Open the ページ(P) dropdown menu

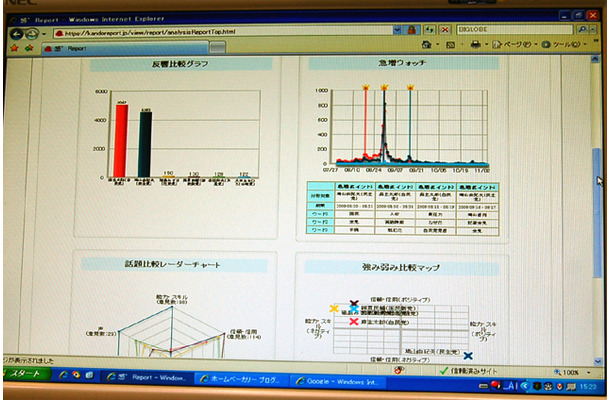pos(515,45)
